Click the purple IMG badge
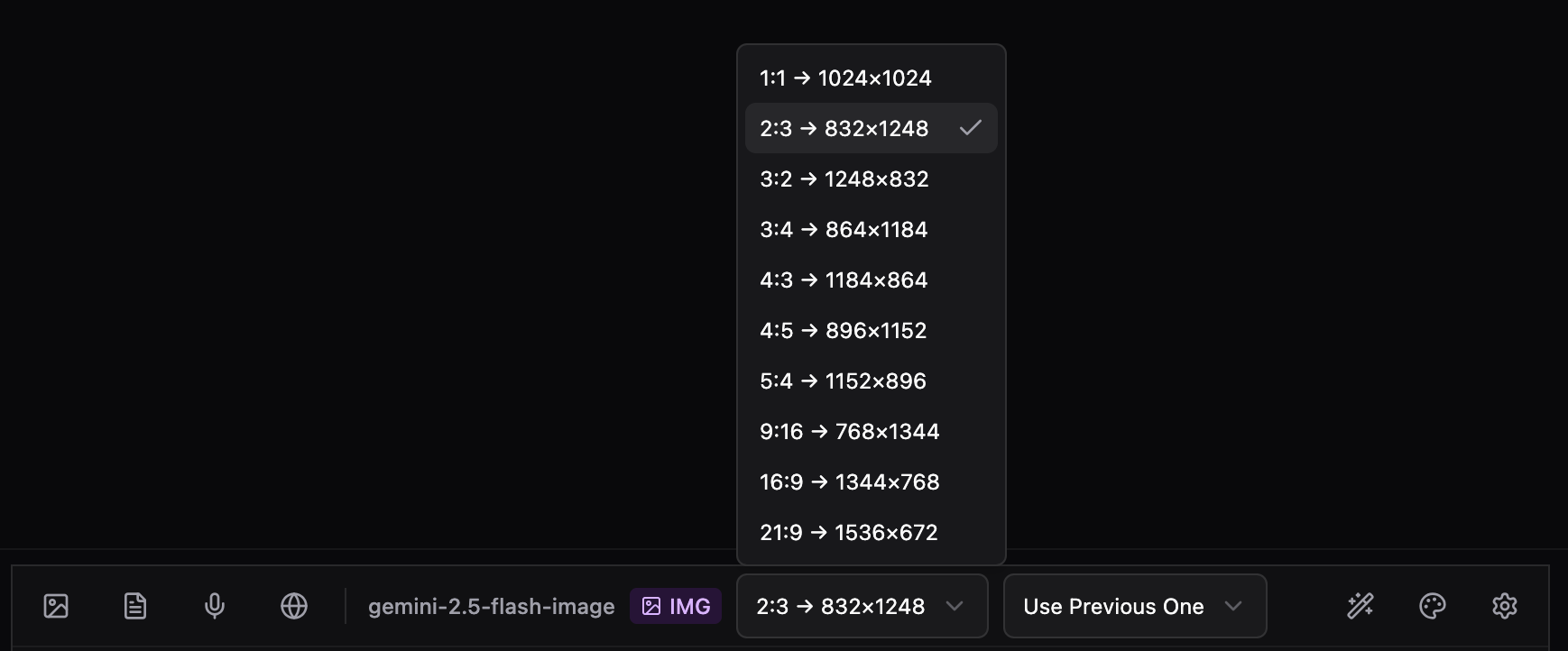Screen dimensions: 1568x651 [676, 607]
